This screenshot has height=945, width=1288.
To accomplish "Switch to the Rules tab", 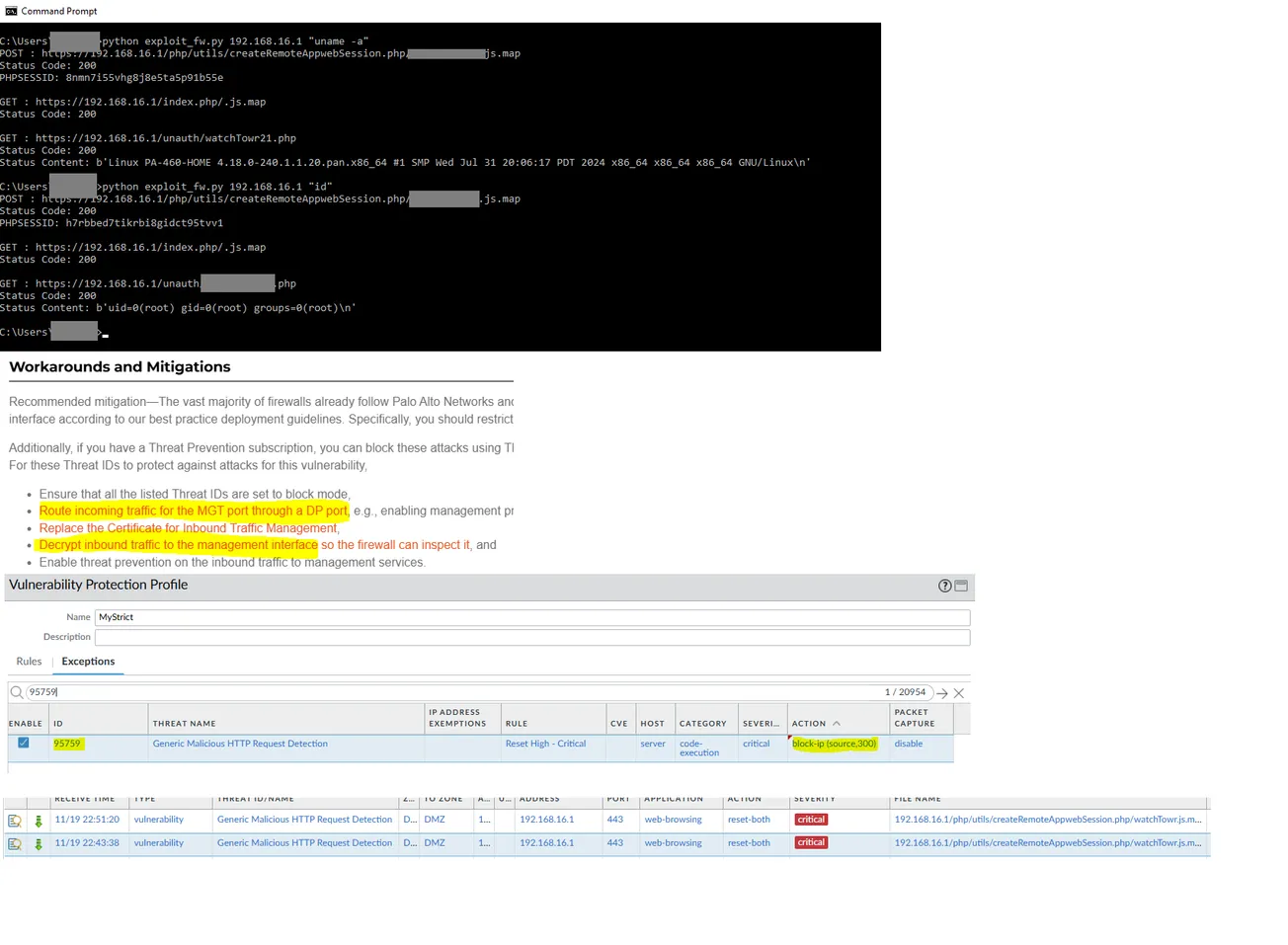I will 29,661.
